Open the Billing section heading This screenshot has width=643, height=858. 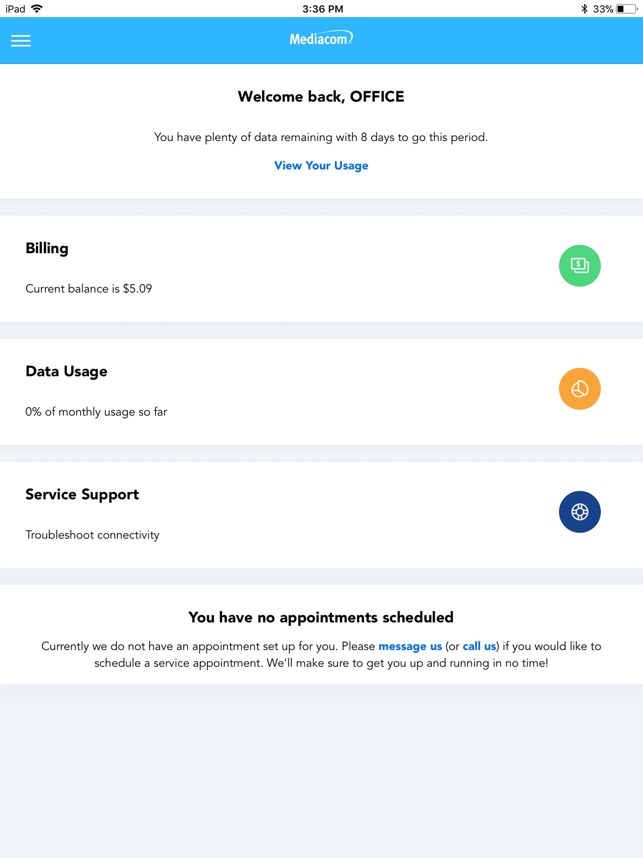point(47,248)
